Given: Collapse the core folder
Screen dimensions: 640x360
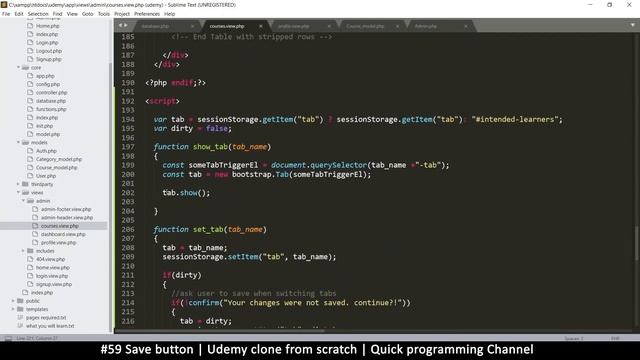Looking at the screenshot, I should click(x=18, y=67).
